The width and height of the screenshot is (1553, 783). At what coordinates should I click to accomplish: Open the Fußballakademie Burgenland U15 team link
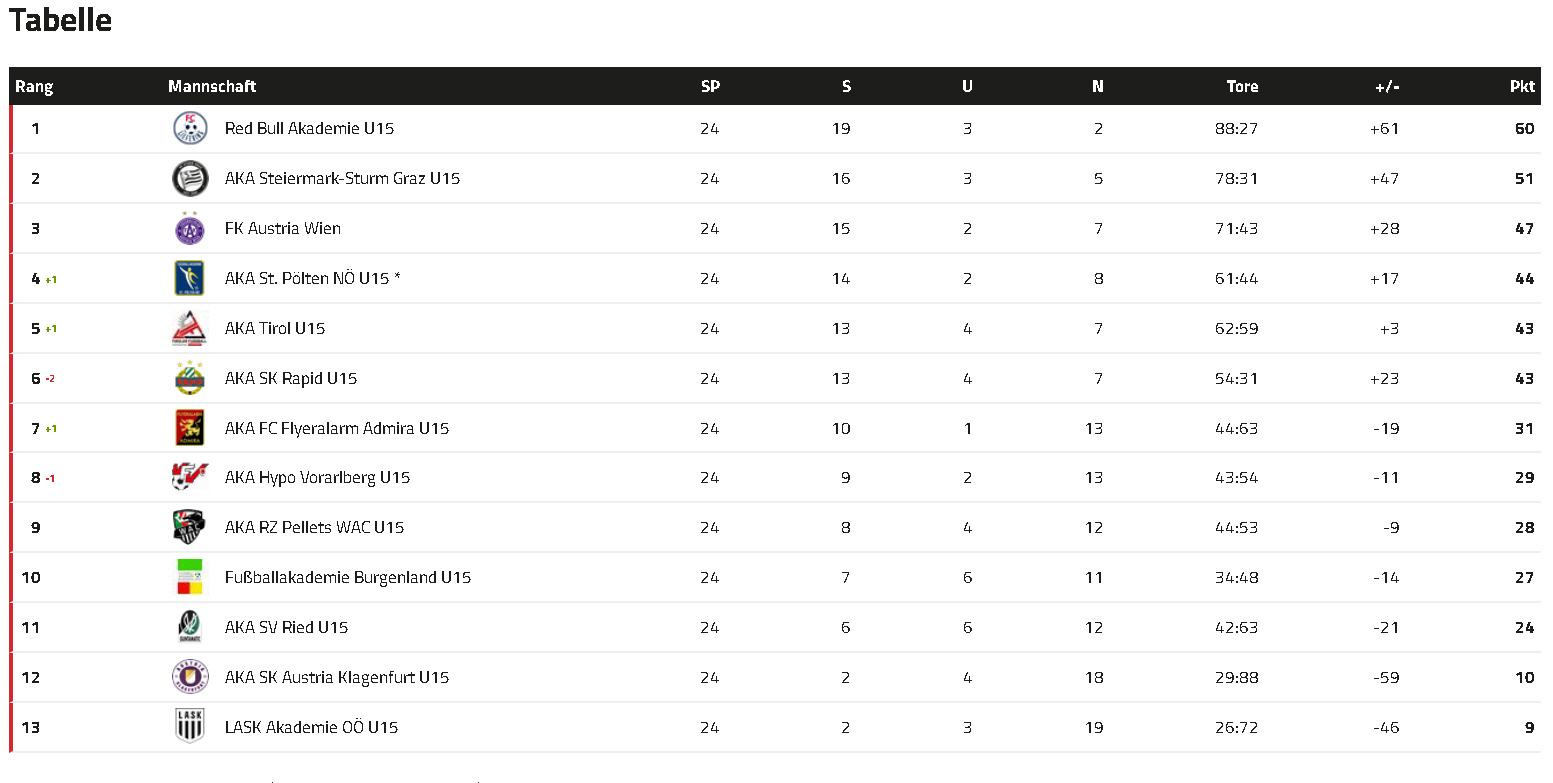(x=347, y=577)
